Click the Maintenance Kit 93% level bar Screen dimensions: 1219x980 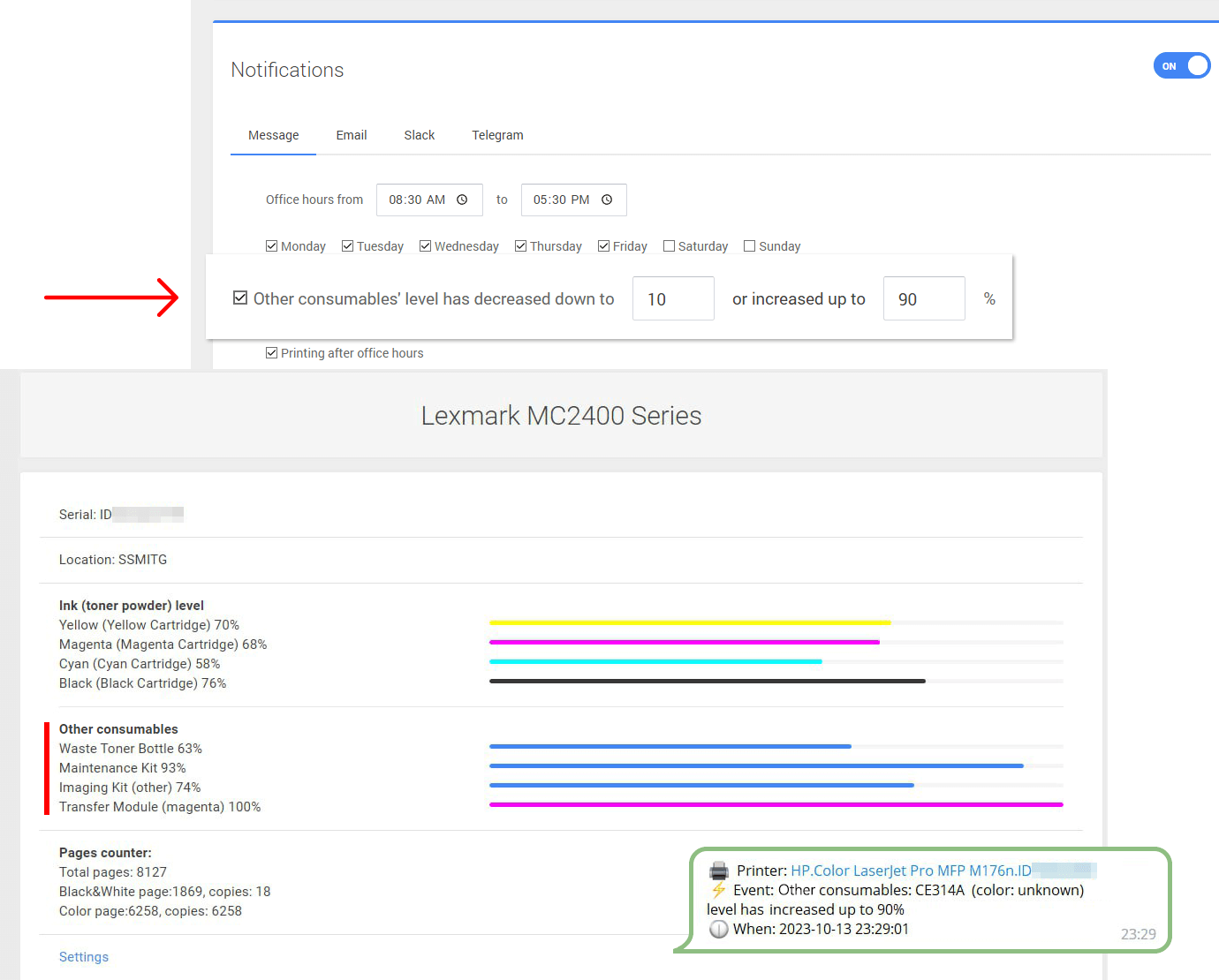click(756, 765)
